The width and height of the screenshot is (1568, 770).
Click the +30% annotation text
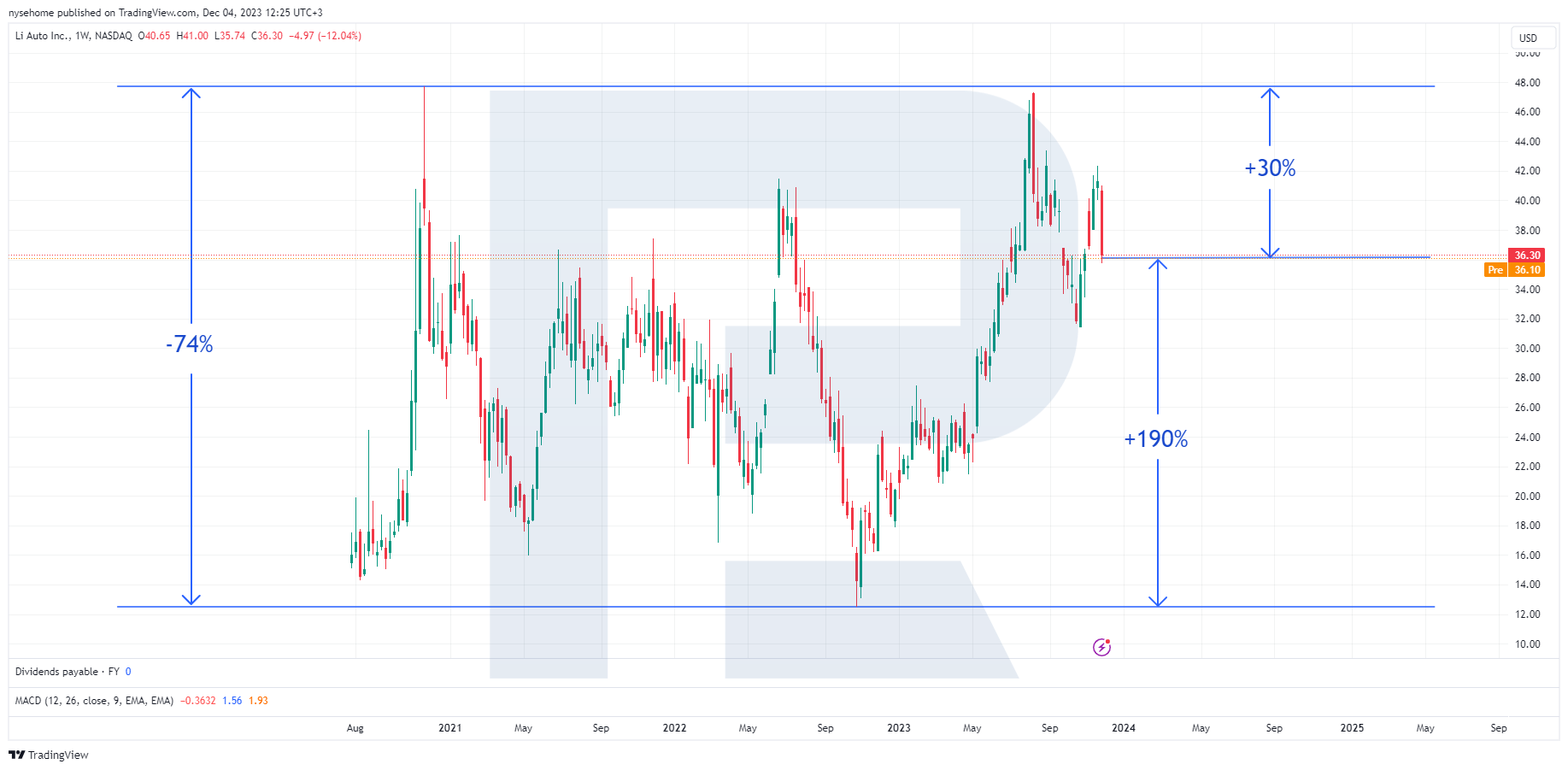coord(1270,168)
